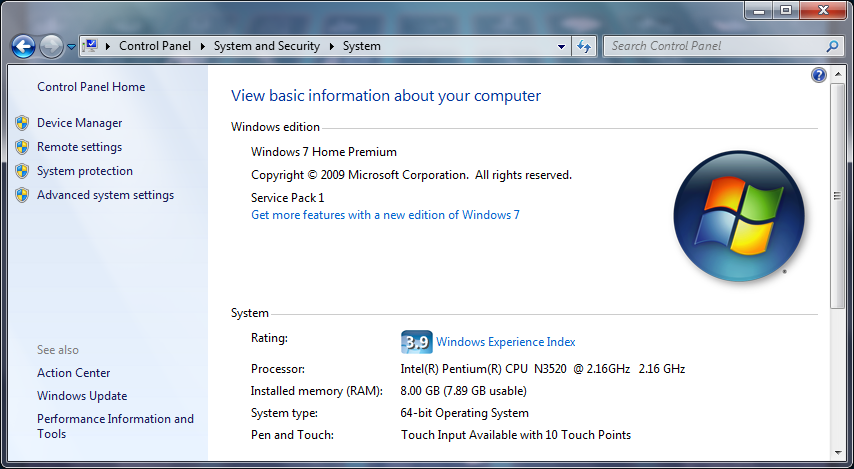Open Advanced system settings link

click(x=106, y=195)
